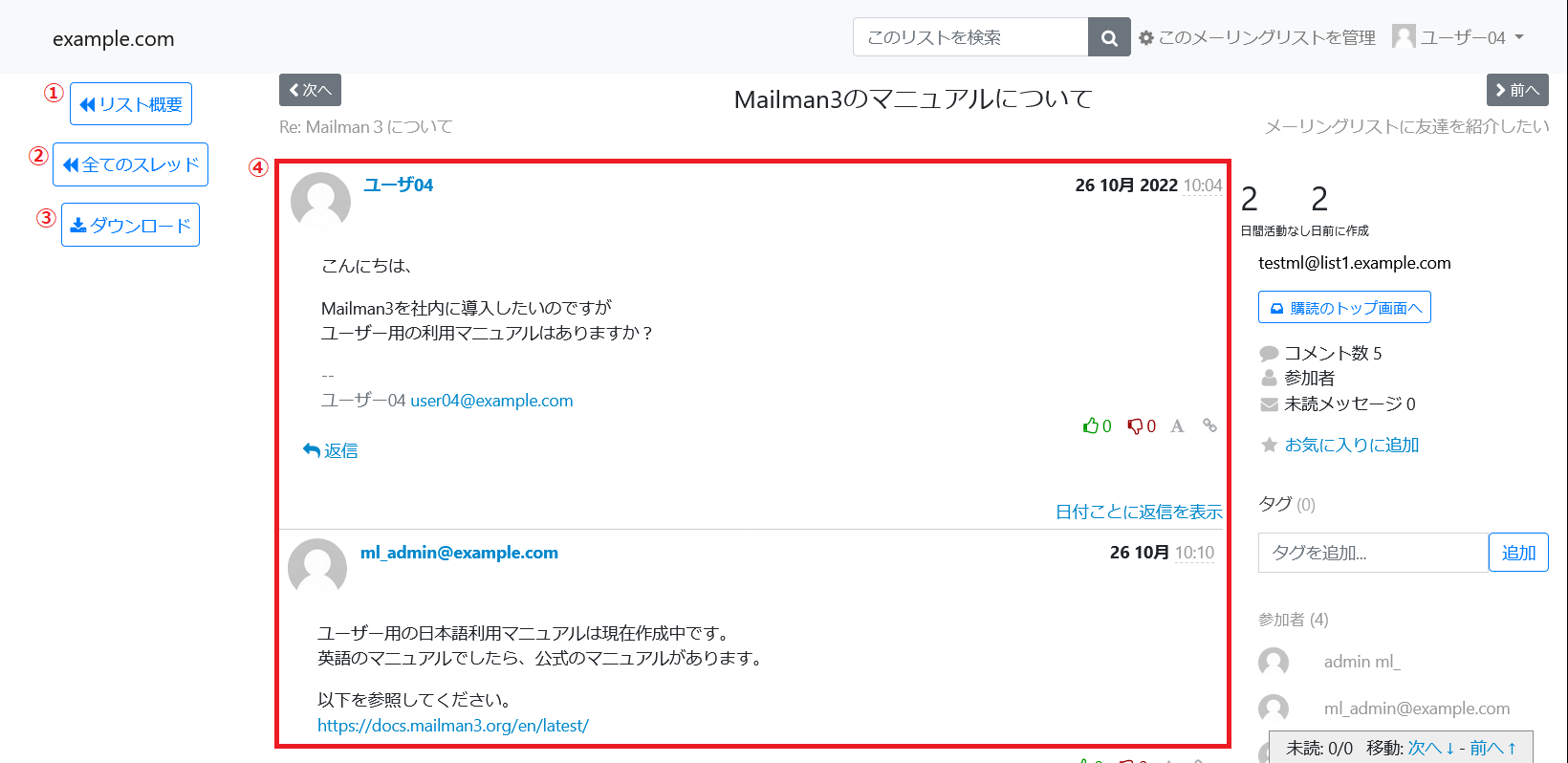Click avatar of ml_admin@example.com message

317,568
